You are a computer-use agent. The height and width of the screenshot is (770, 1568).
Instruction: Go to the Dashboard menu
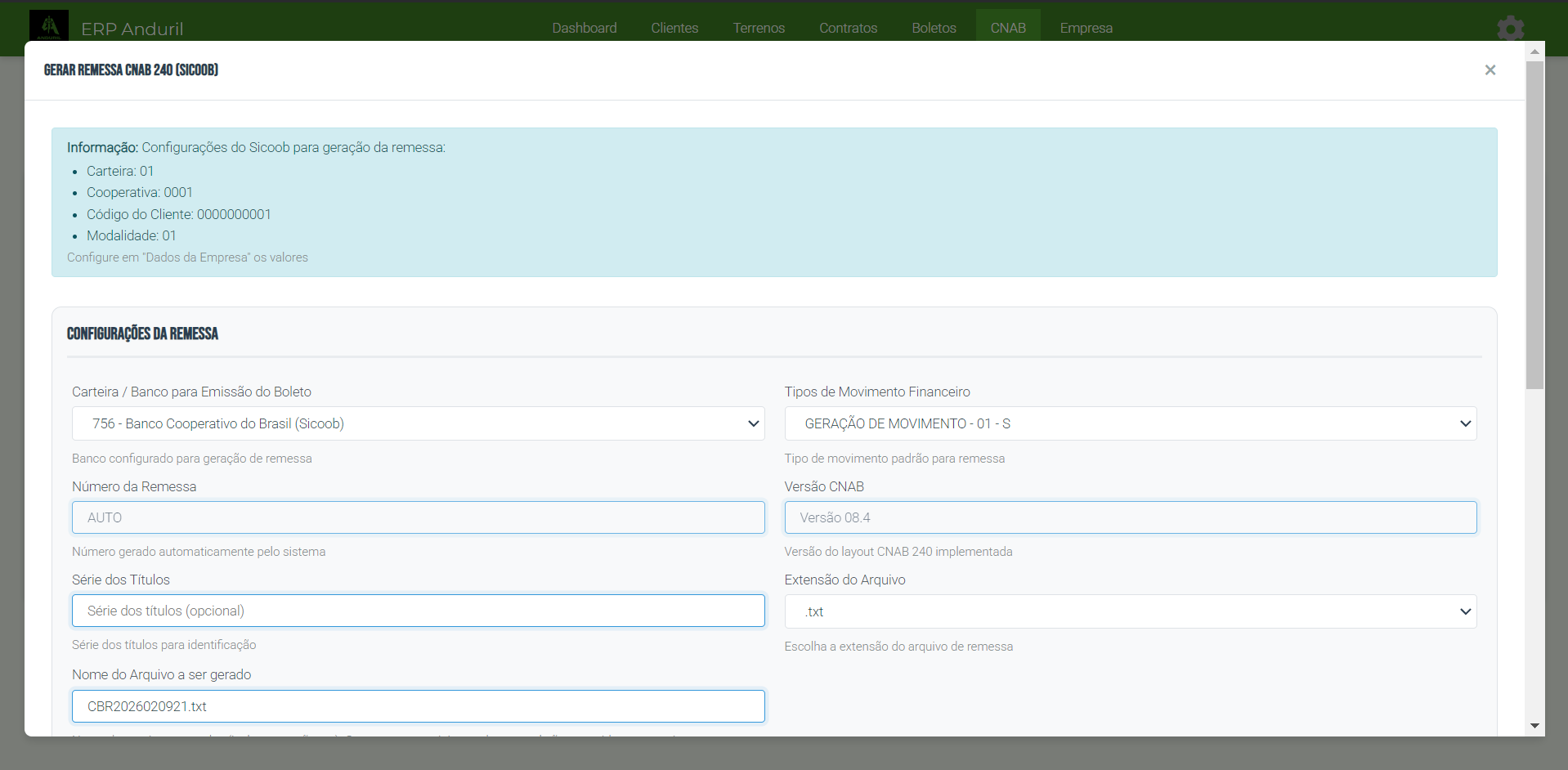(x=584, y=28)
